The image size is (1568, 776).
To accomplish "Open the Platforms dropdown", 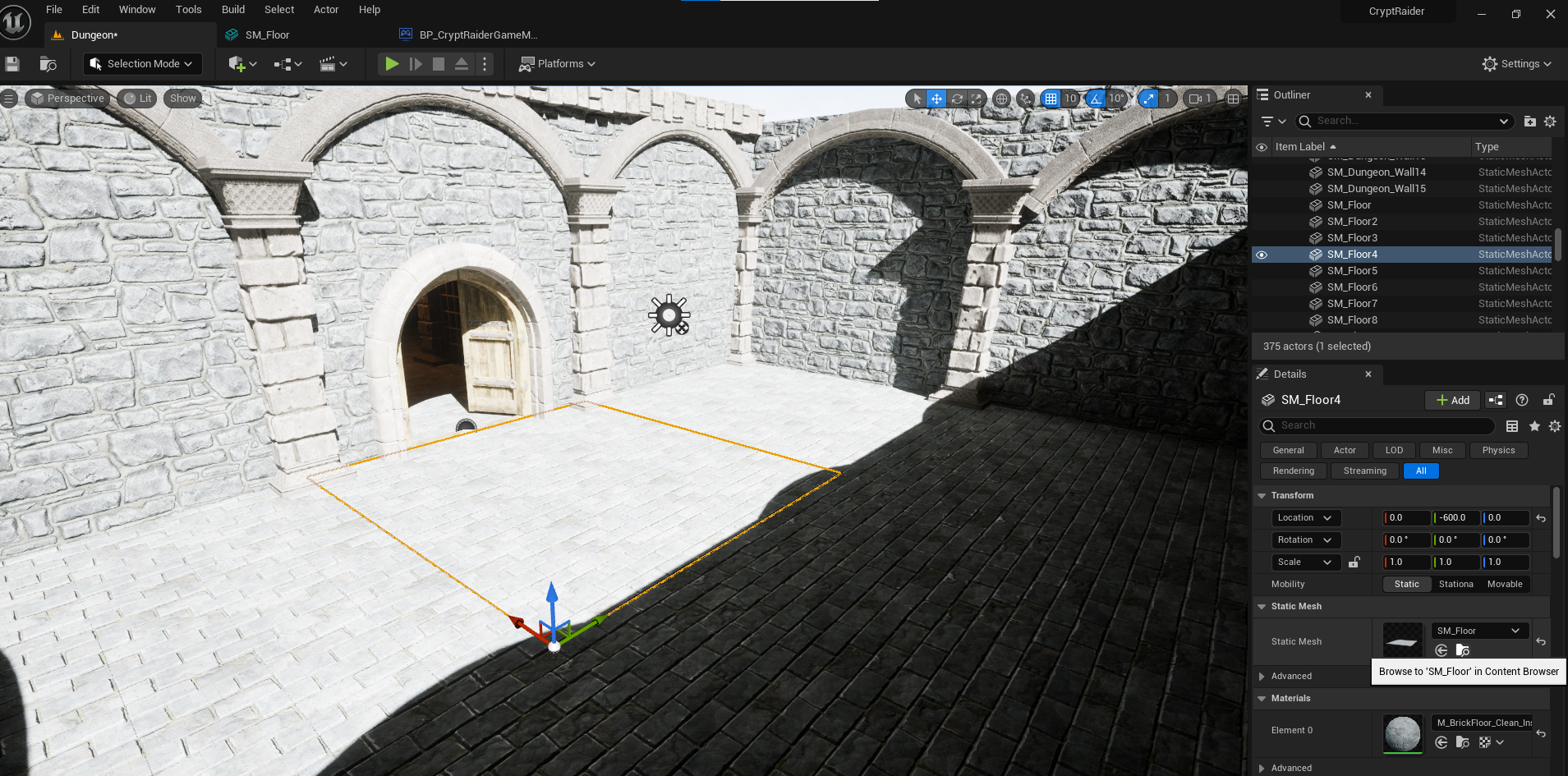I will 557,64.
